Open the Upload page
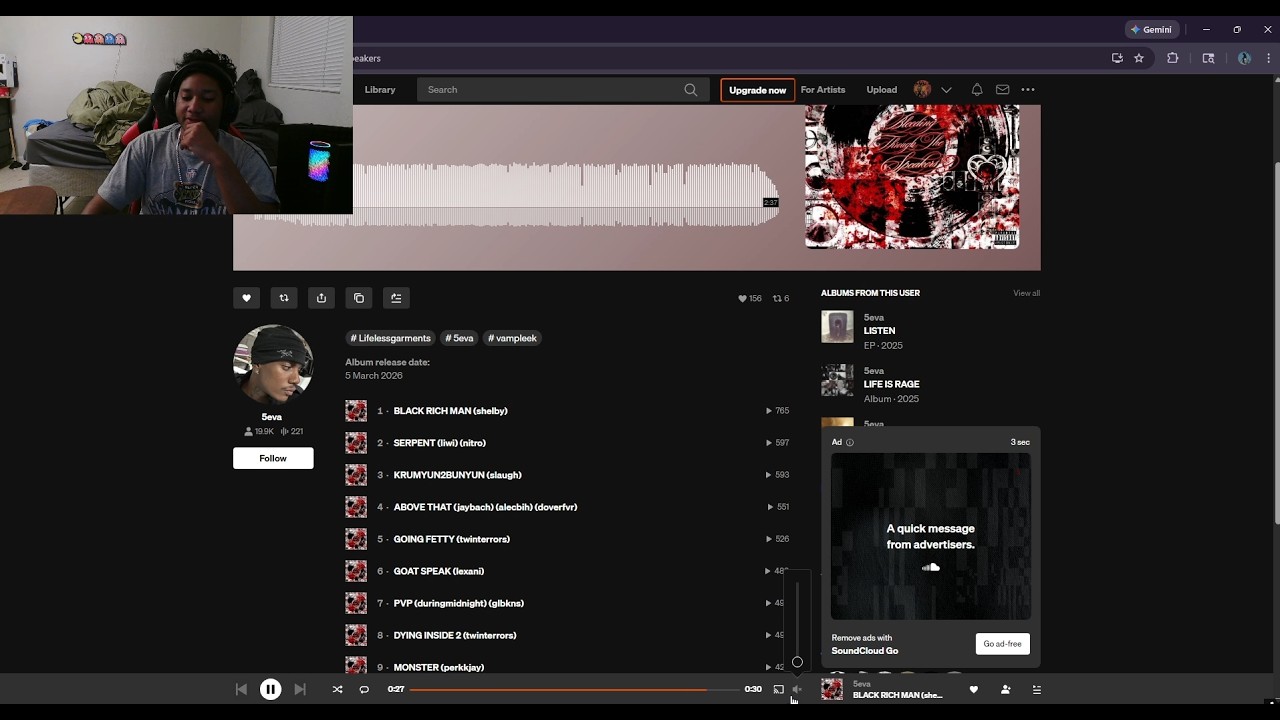The image size is (1280, 720). pyautogui.click(x=881, y=90)
